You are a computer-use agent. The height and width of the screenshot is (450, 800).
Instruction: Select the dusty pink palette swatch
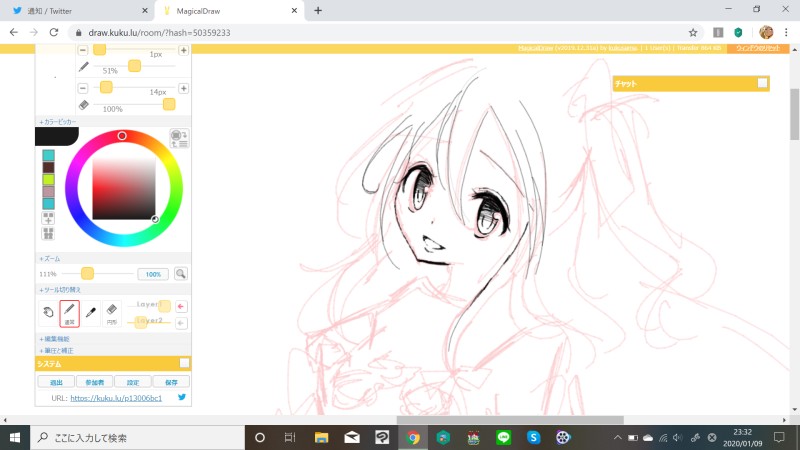click(48, 192)
